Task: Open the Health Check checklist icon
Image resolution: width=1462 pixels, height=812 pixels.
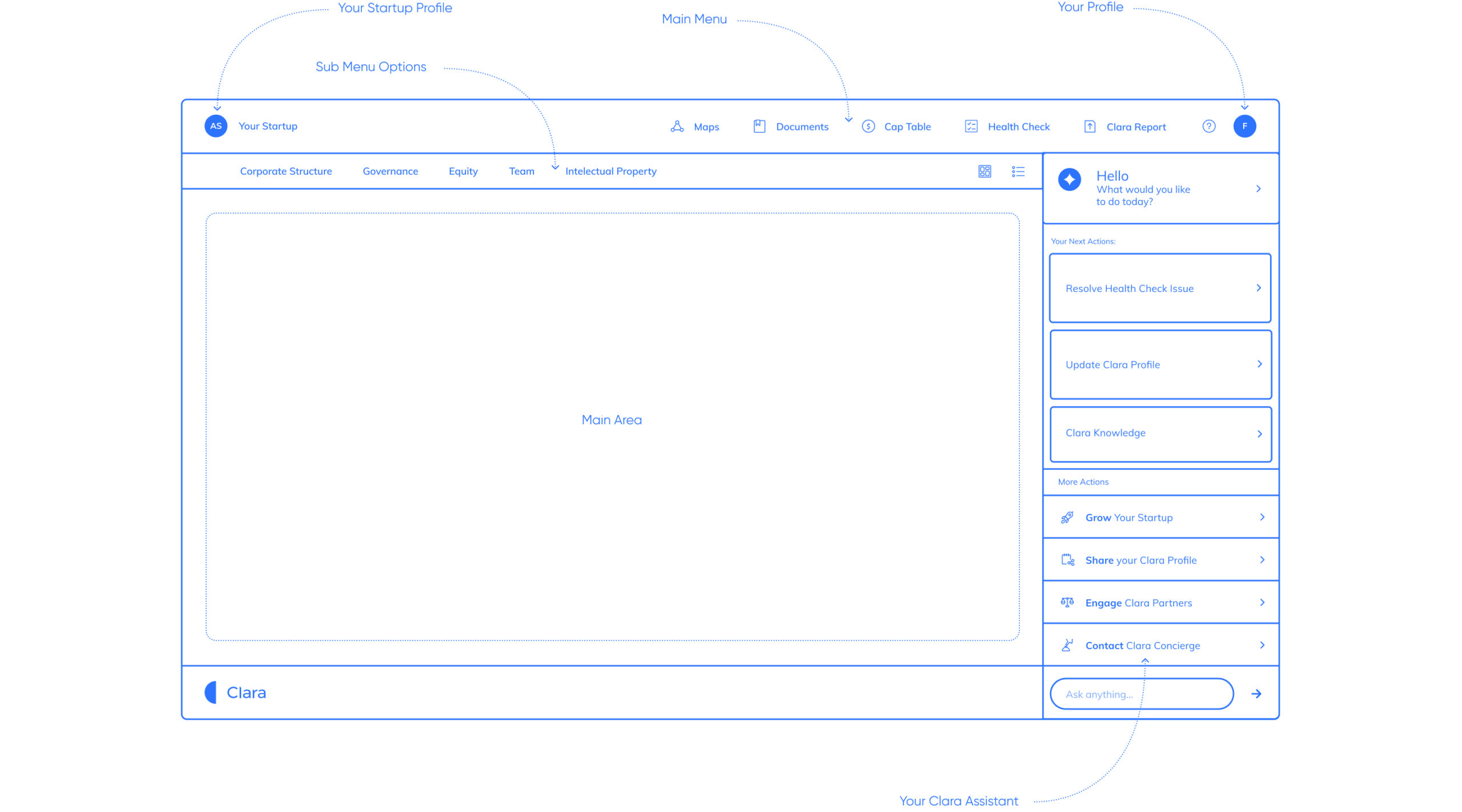Action: click(971, 126)
